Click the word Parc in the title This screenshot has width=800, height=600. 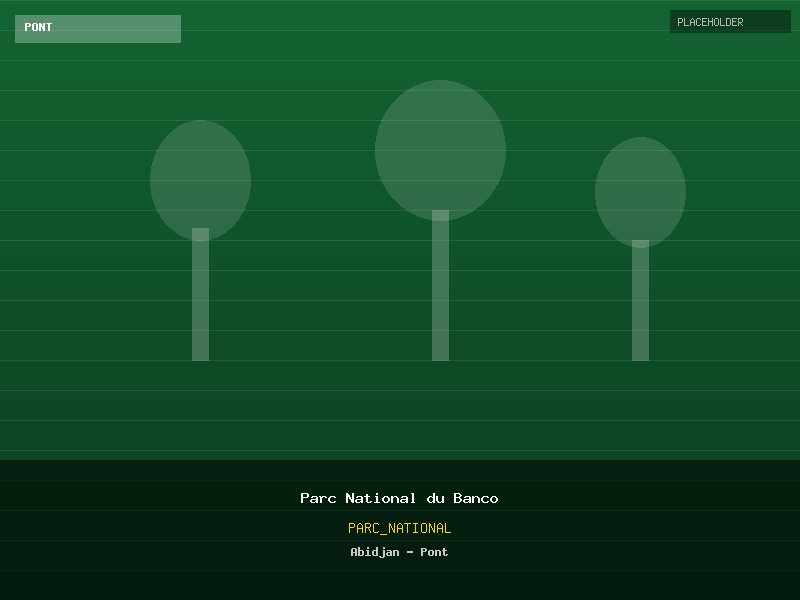pyautogui.click(x=318, y=498)
